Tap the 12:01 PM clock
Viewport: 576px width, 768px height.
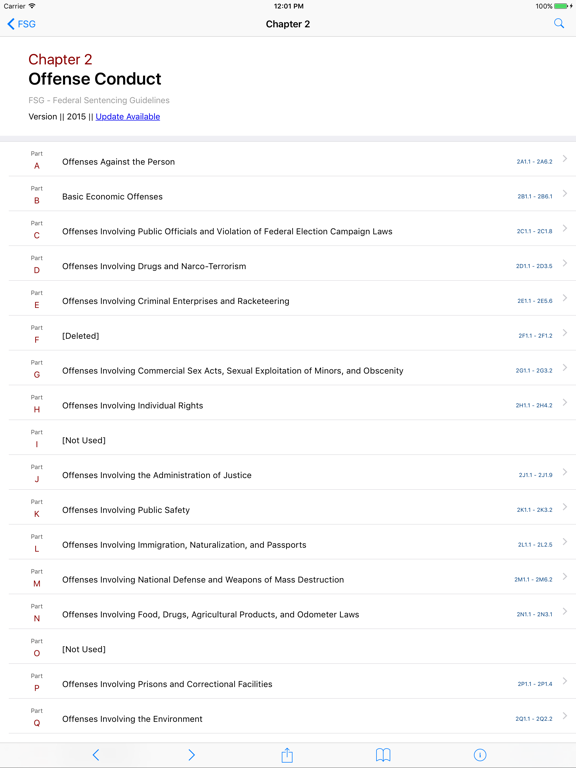click(288, 6)
